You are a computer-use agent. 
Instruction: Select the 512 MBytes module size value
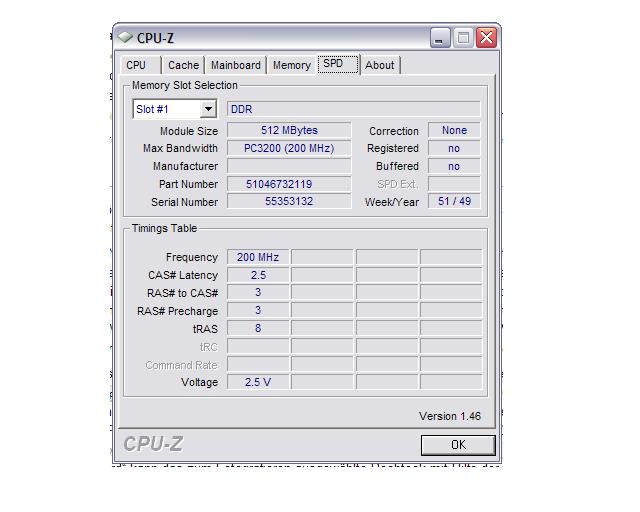[289, 130]
